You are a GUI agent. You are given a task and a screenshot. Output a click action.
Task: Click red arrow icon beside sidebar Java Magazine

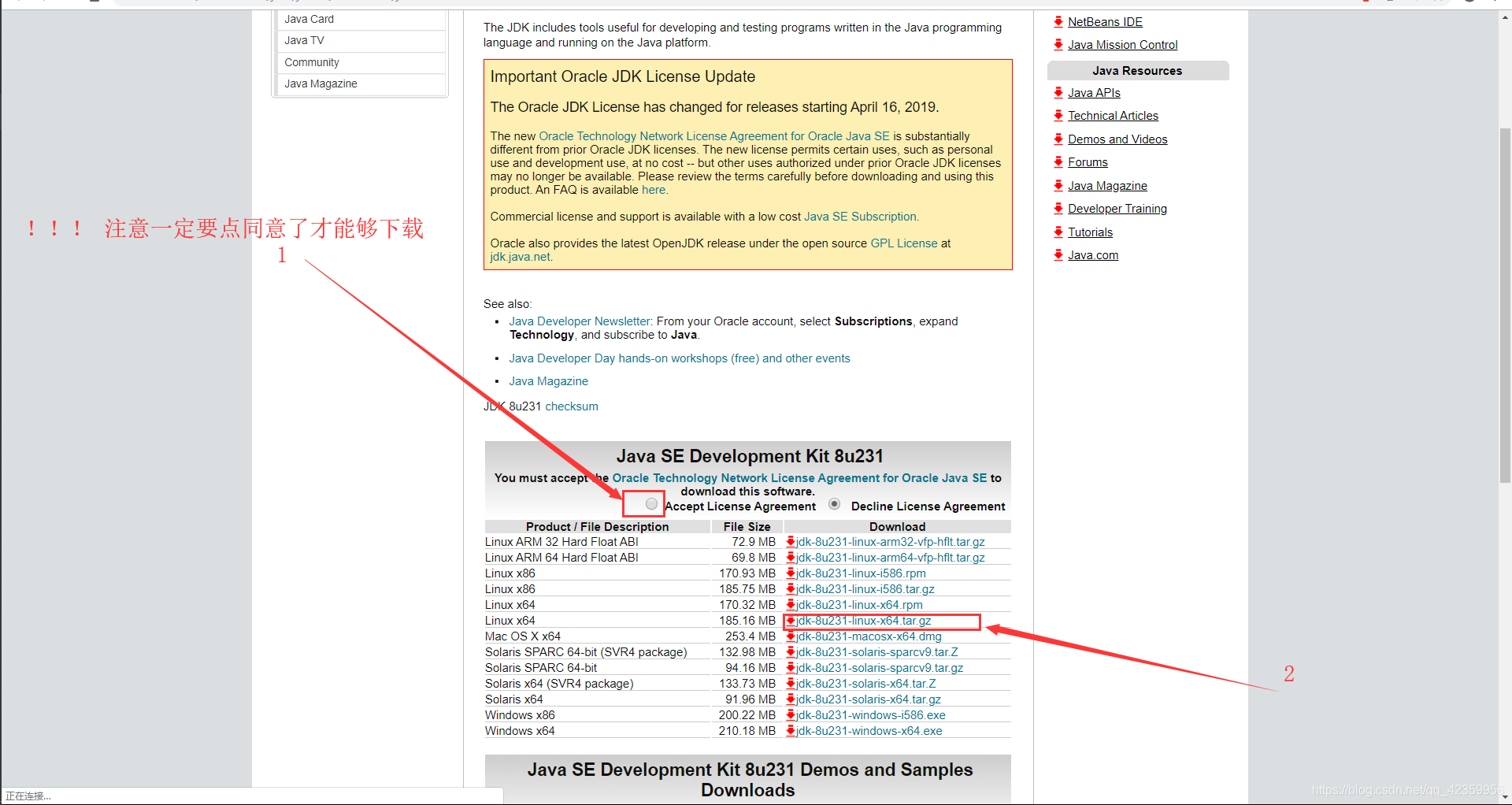tap(1058, 185)
